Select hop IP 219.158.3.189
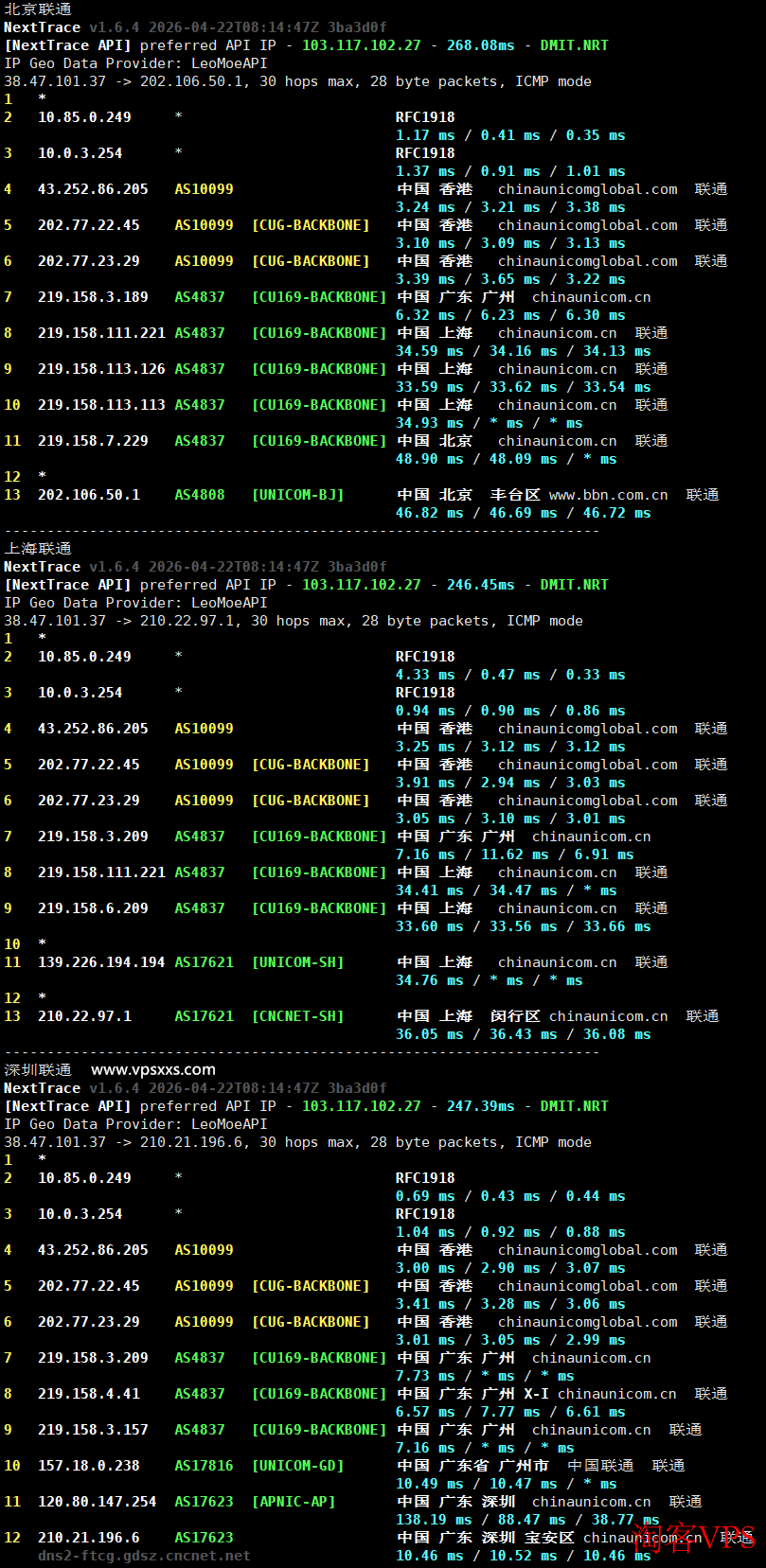766x1568 pixels. [x=93, y=297]
